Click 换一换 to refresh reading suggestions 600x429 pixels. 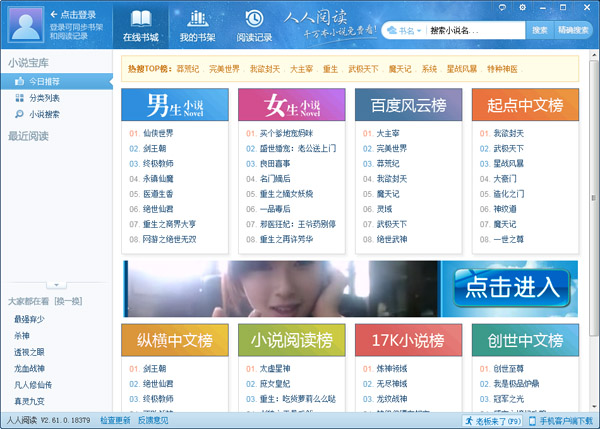(x=68, y=299)
